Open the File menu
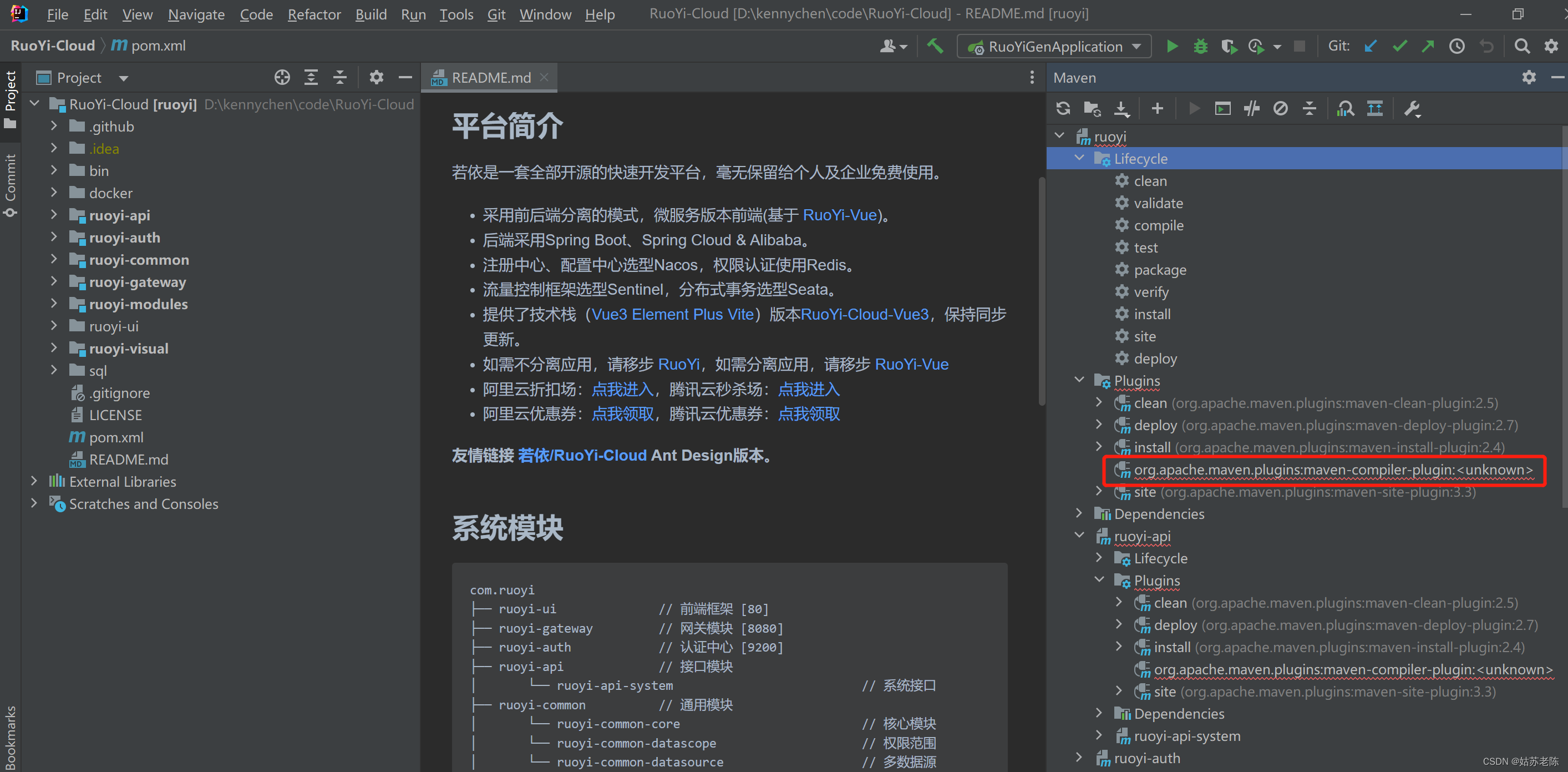Viewport: 1568px width, 772px height. pos(57,14)
